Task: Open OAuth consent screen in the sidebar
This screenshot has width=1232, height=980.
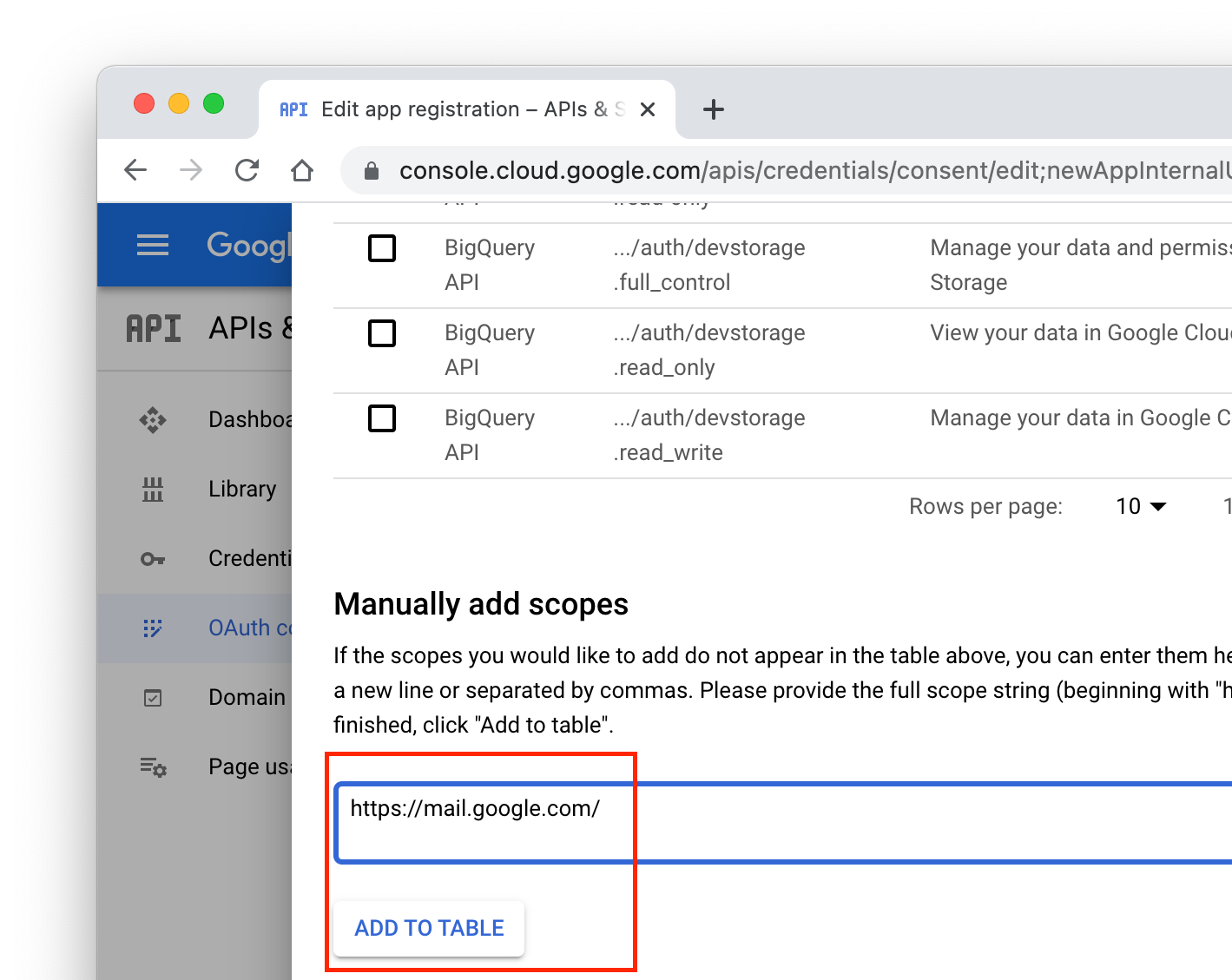Action: click(194, 628)
